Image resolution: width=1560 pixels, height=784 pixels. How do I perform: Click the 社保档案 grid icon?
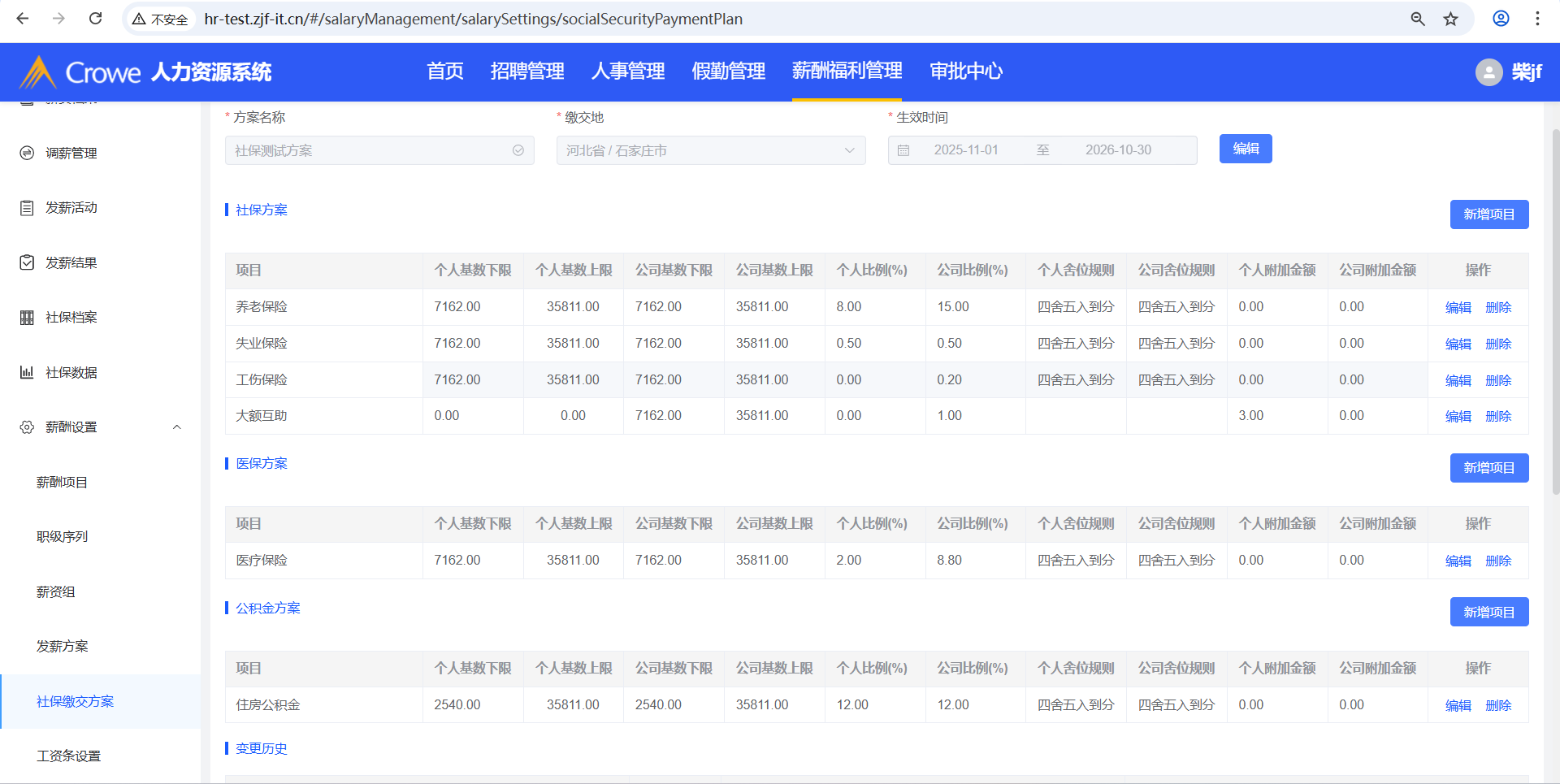click(27, 318)
